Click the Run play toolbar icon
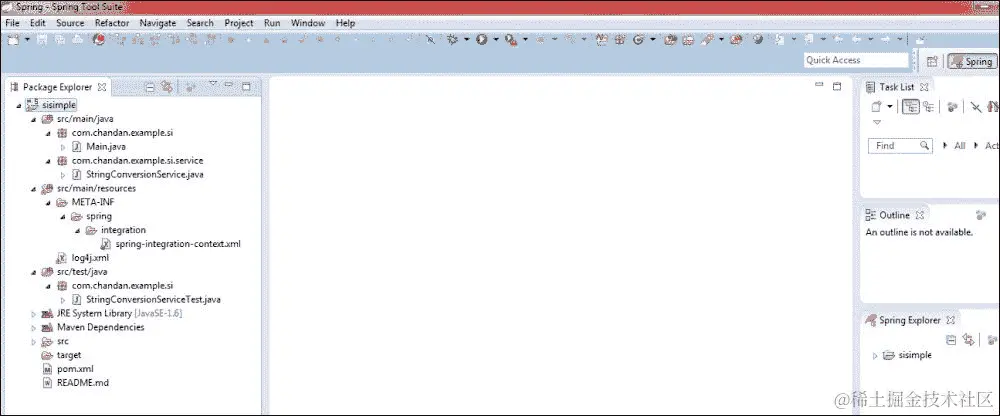 (482, 40)
